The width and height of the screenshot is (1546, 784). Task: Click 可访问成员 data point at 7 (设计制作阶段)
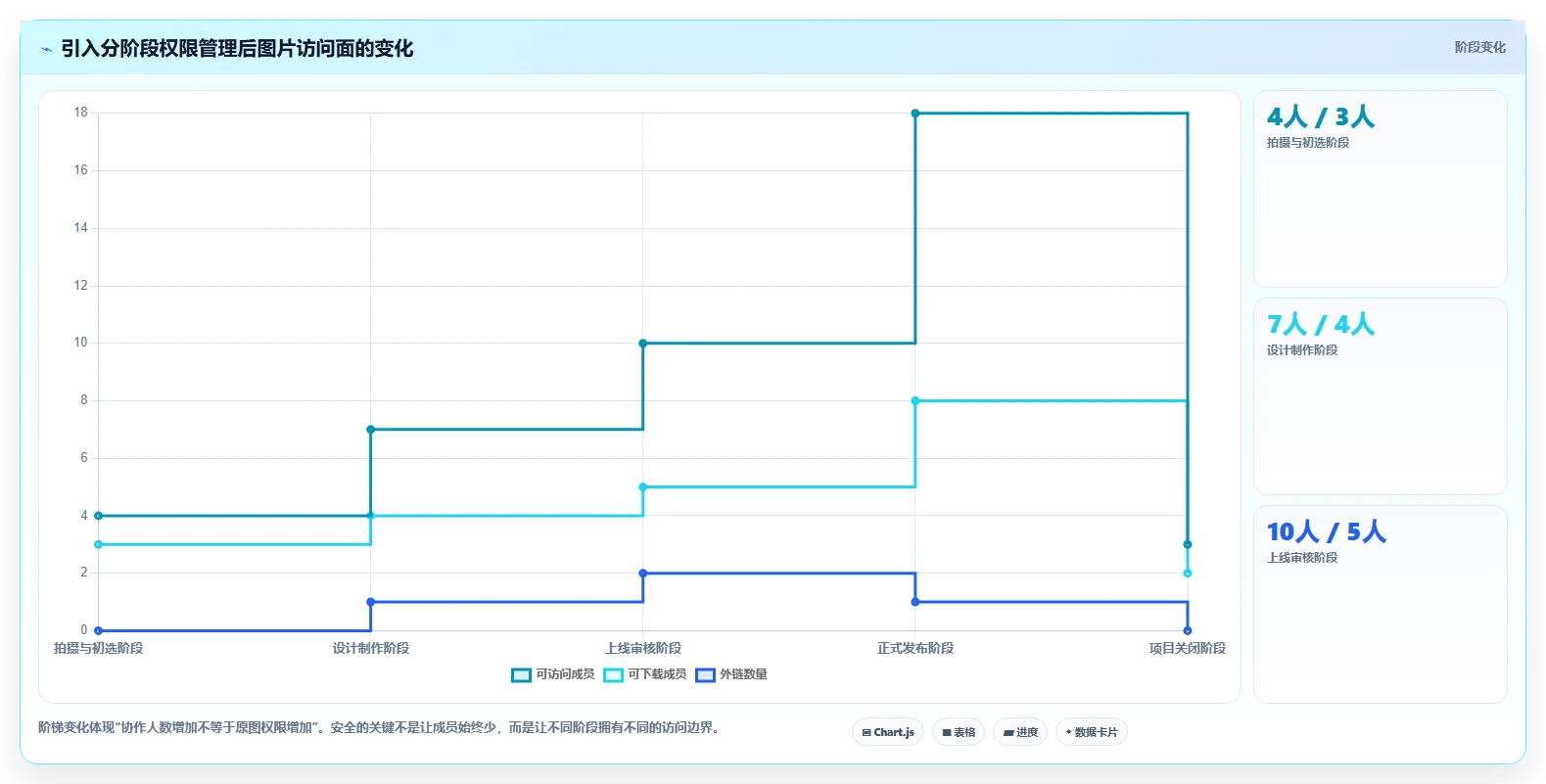point(370,430)
